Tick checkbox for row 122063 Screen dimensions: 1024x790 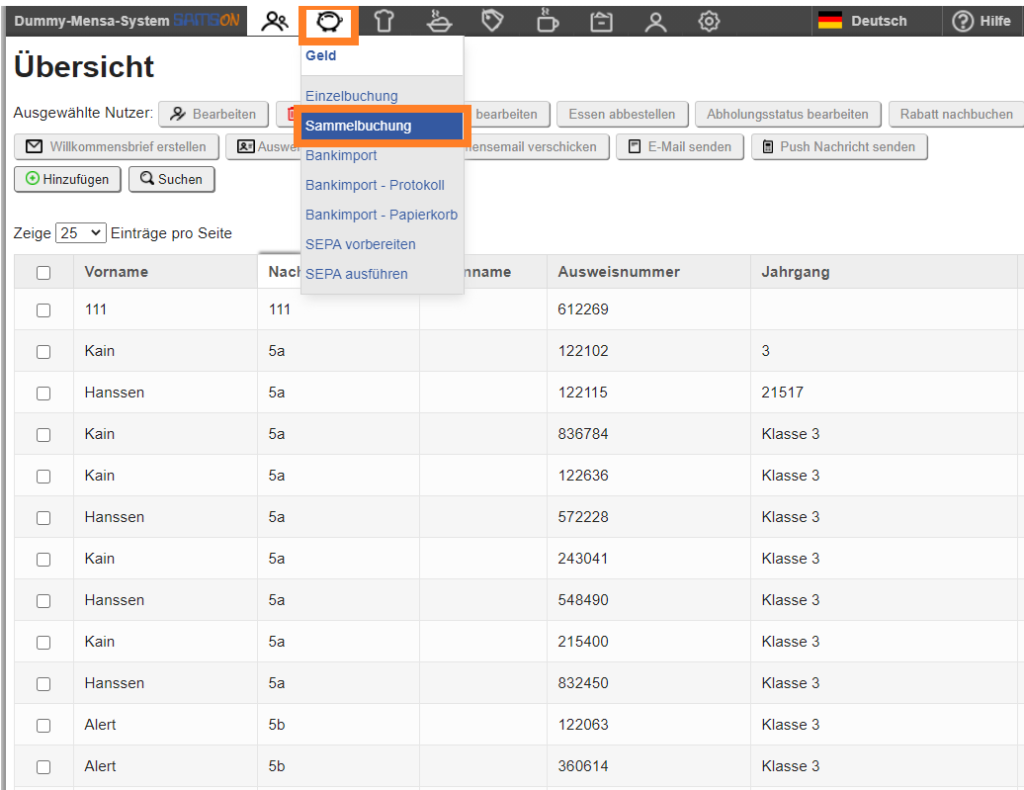pyautogui.click(x=43, y=725)
